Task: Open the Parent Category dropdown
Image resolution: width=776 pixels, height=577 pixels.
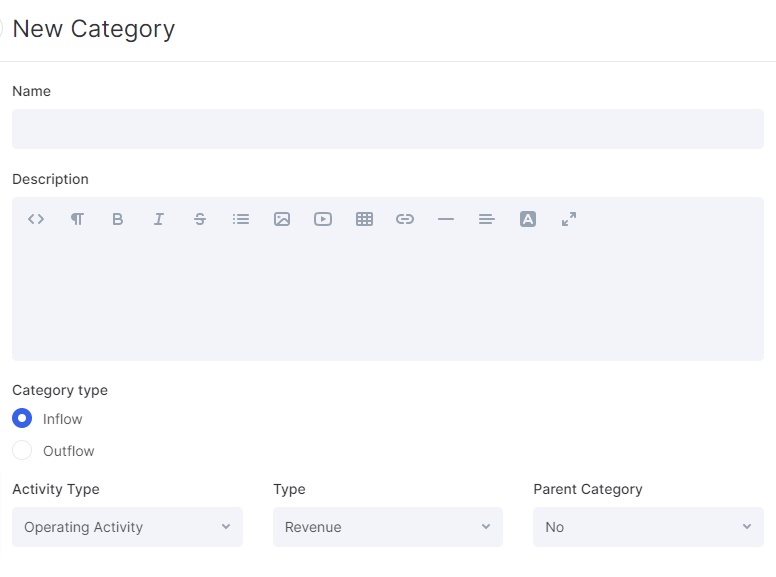Action: coord(648,527)
